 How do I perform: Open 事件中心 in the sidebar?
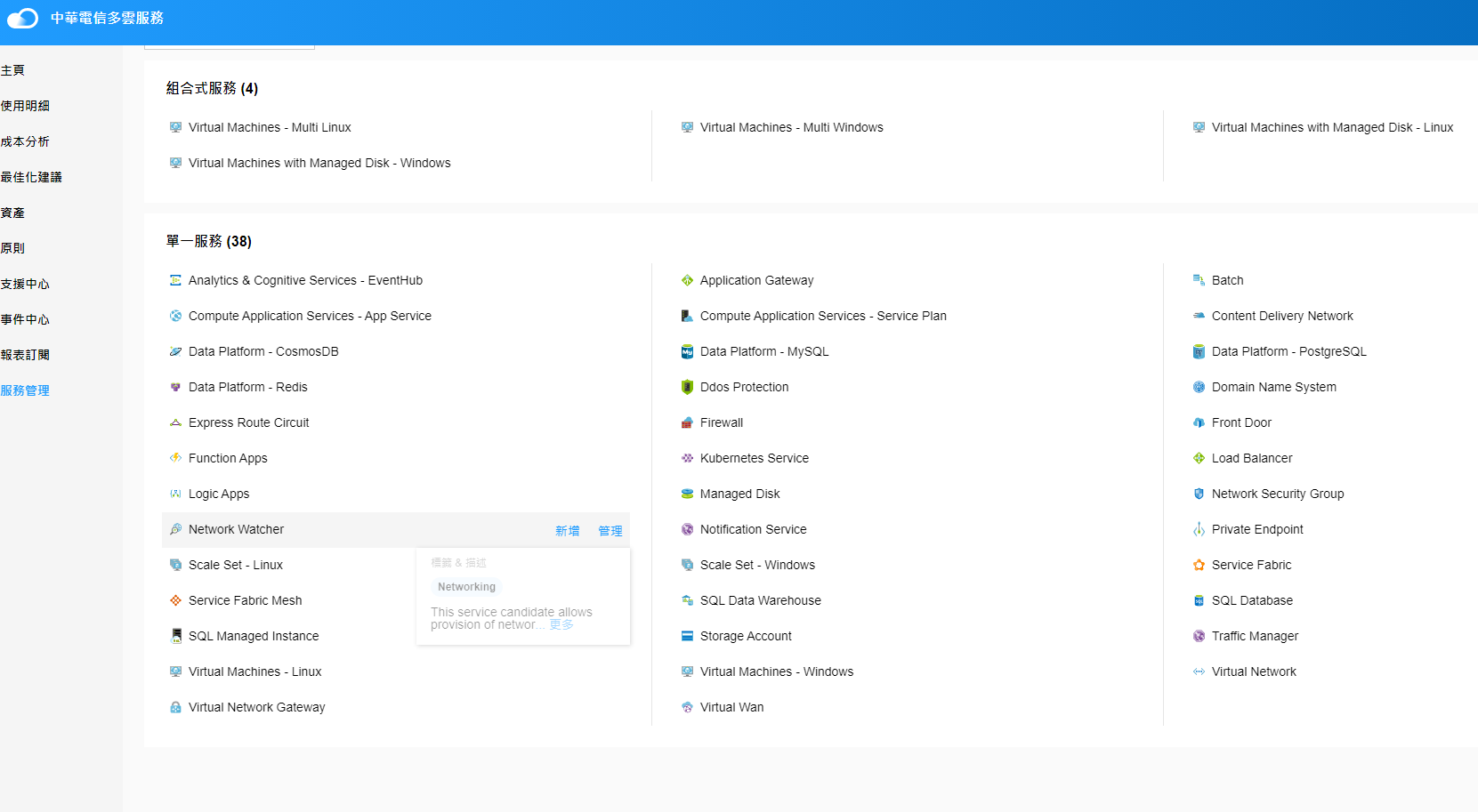click(25, 319)
